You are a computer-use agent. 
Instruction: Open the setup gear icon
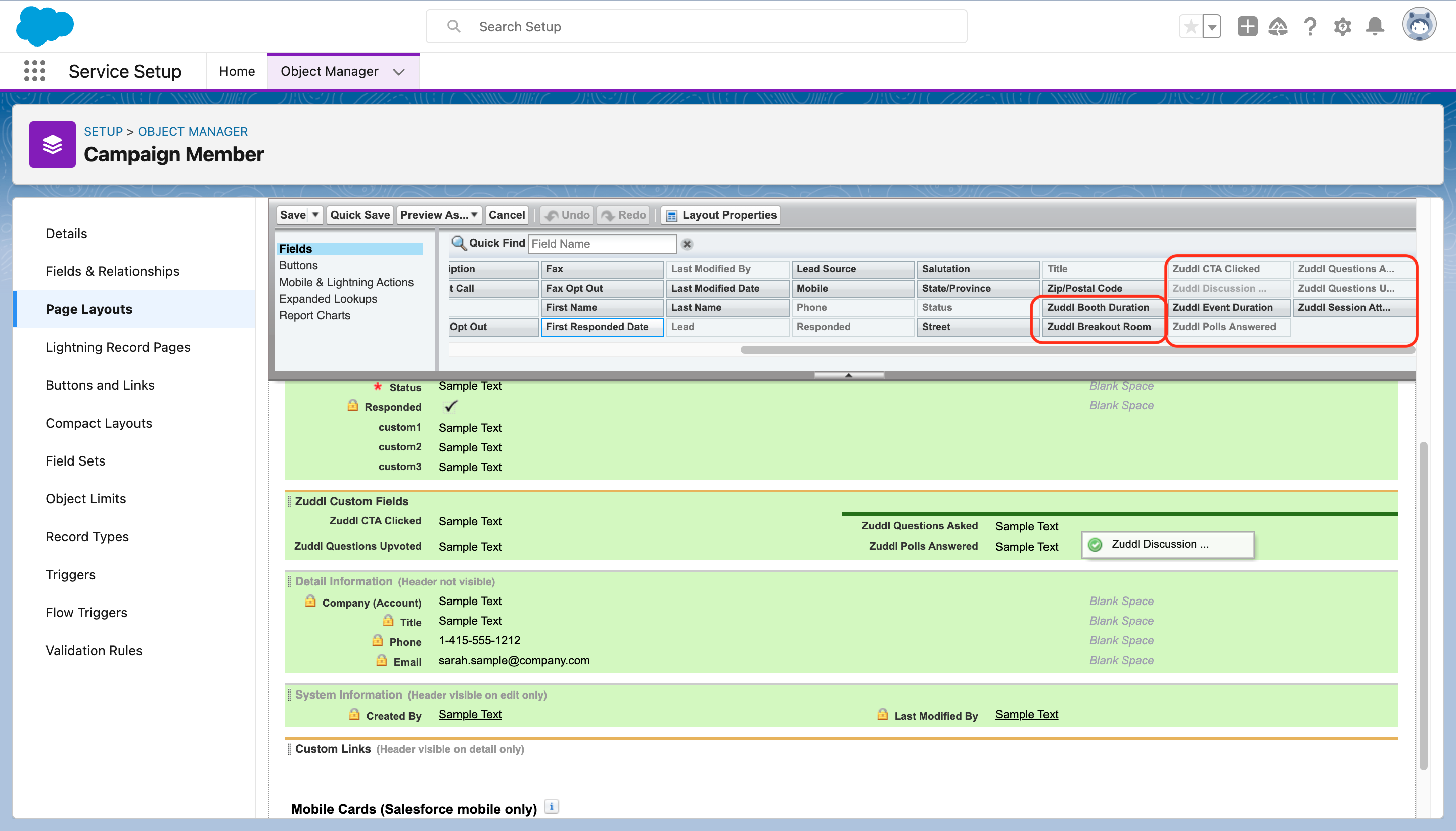[x=1342, y=26]
